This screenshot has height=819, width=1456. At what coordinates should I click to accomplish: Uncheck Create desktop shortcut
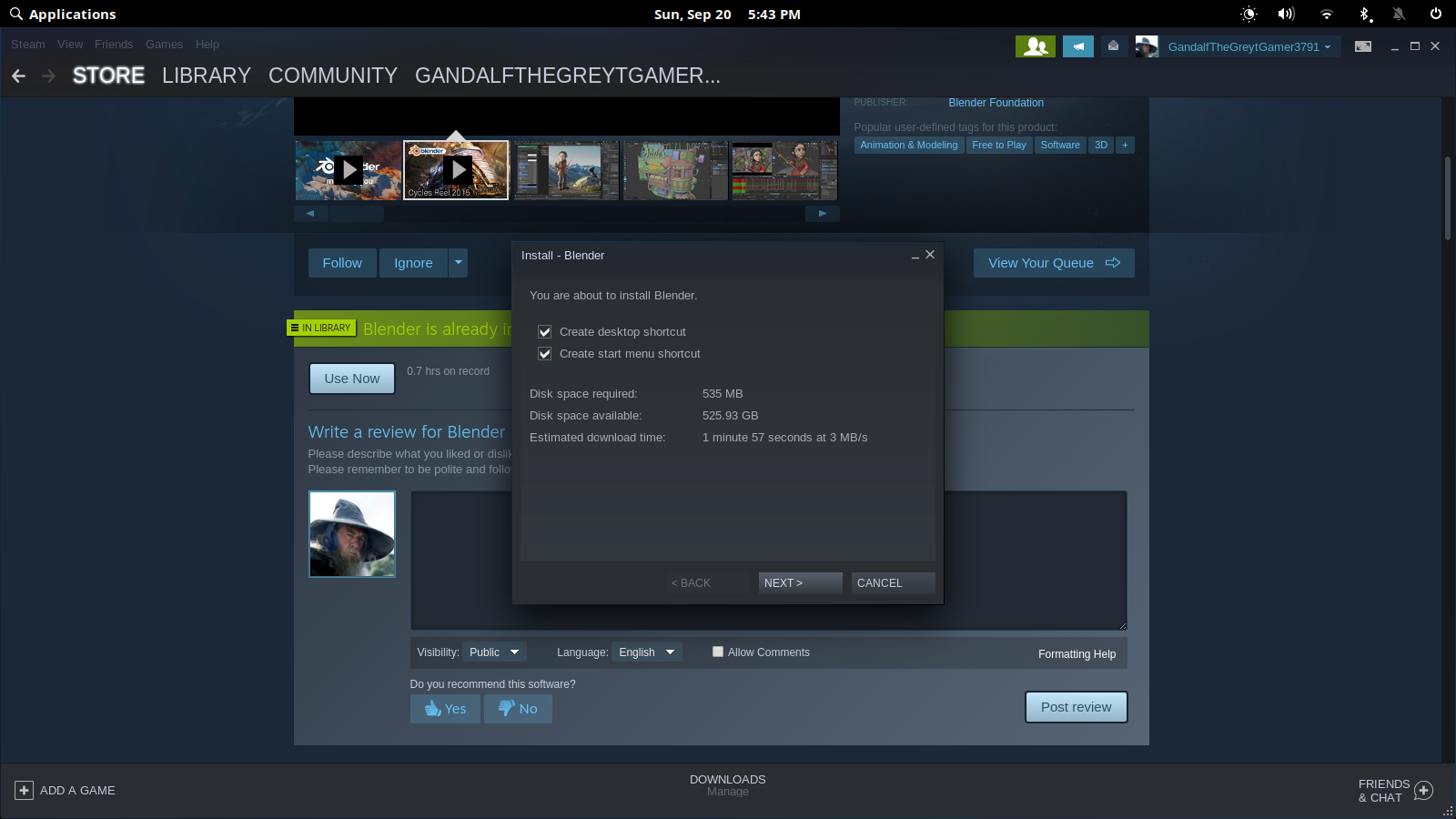pos(545,332)
